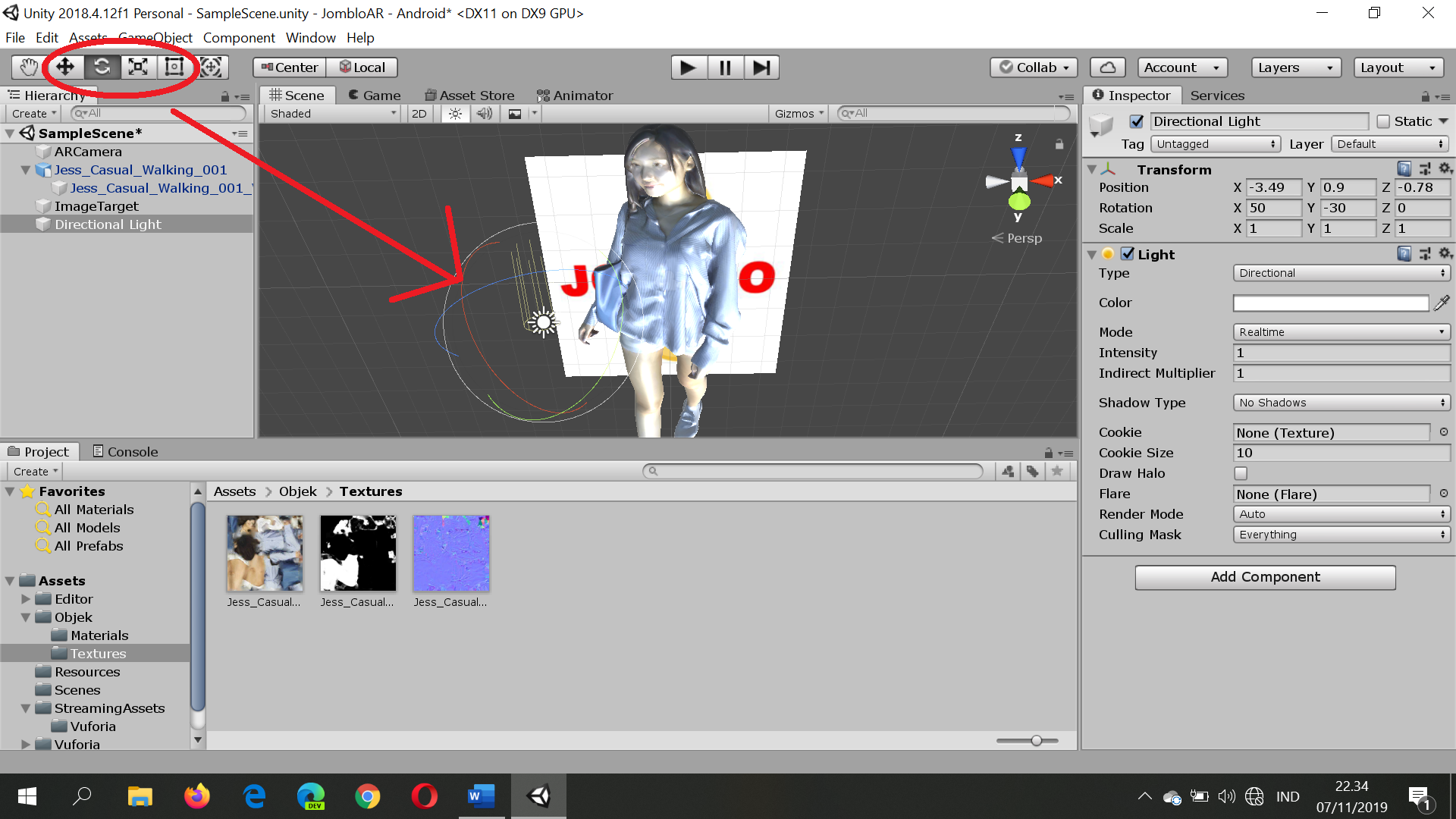Open the cloud services button
Image resolution: width=1456 pixels, height=819 pixels.
(1107, 67)
